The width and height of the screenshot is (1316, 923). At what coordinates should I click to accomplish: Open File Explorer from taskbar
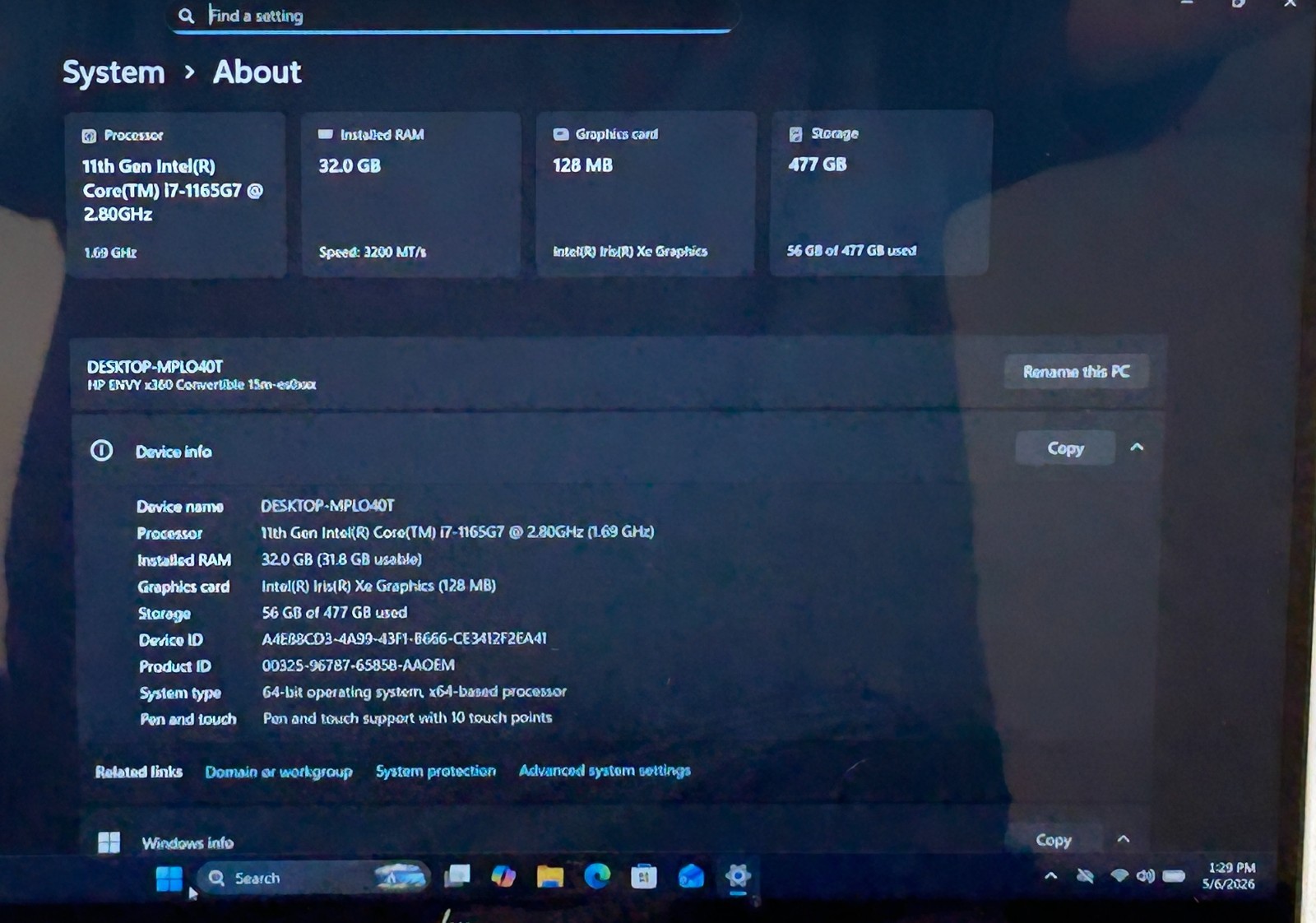pos(549,877)
